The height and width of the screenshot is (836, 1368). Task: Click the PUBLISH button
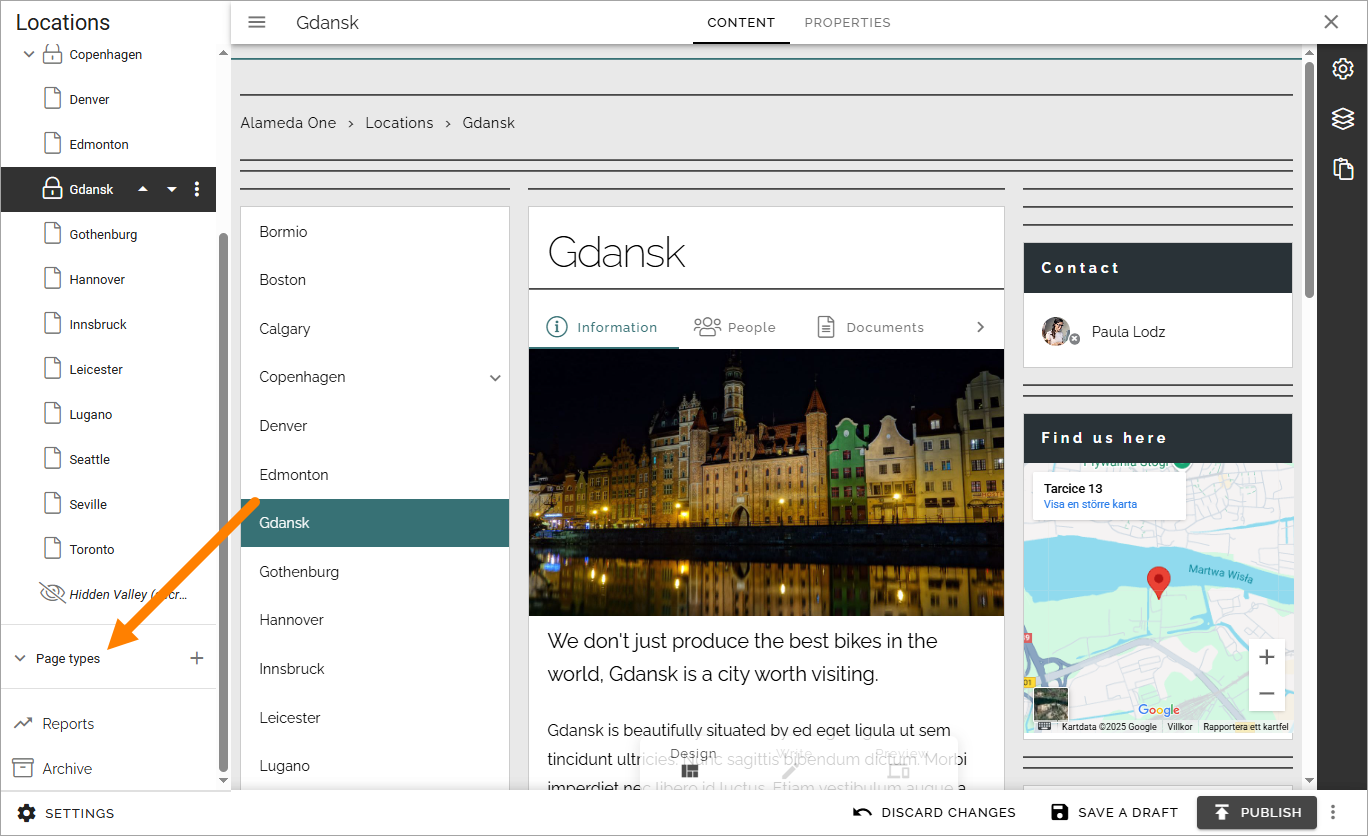click(1258, 812)
